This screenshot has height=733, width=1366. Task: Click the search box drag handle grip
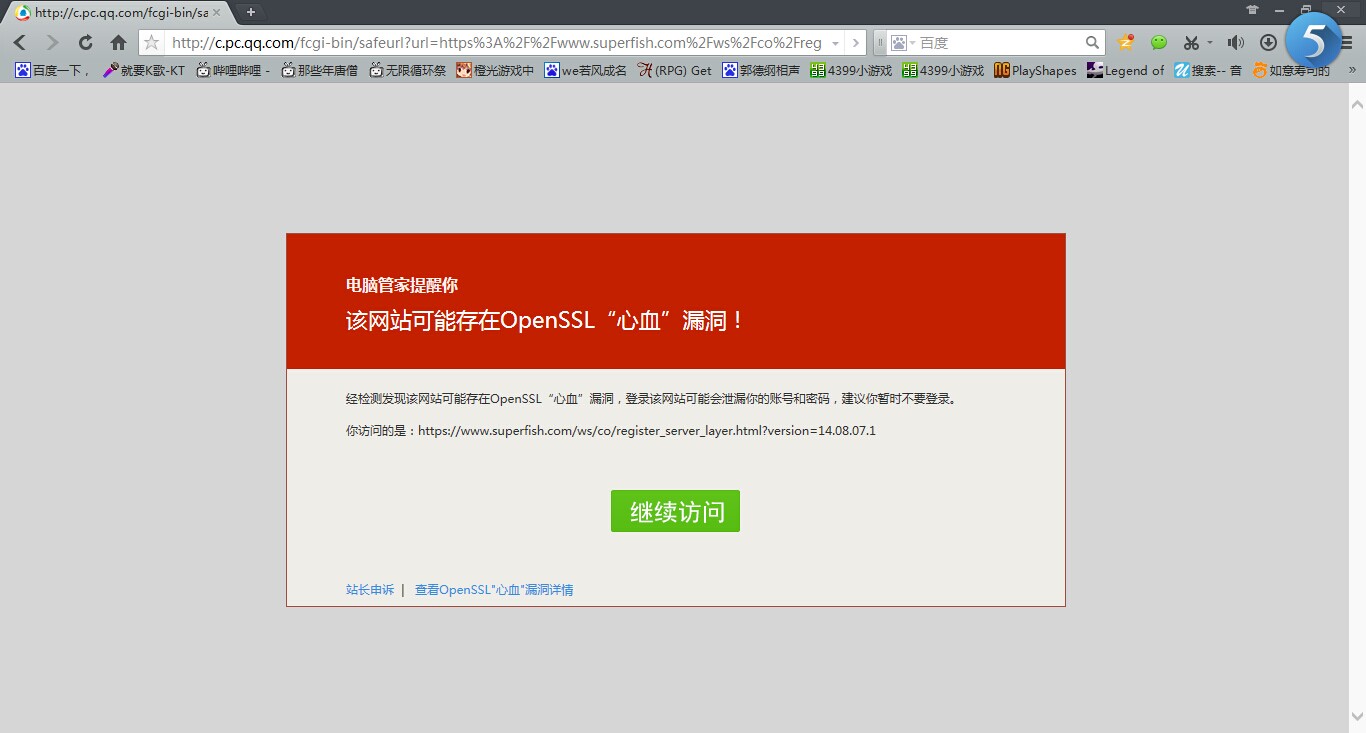click(880, 43)
